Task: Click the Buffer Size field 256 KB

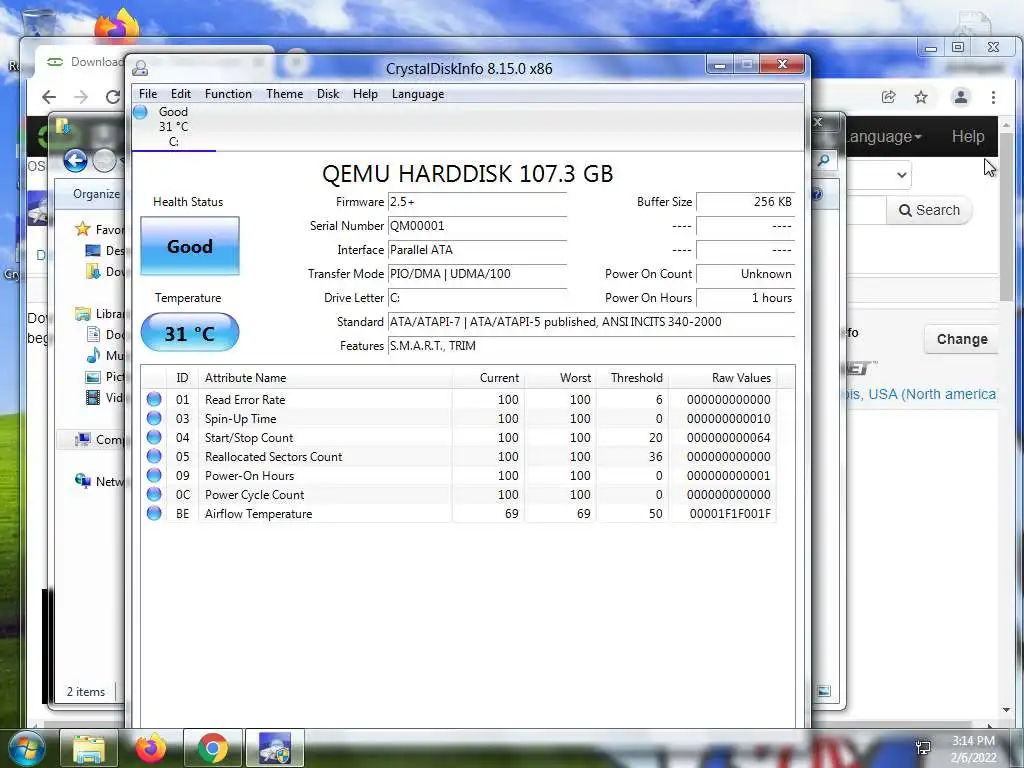Action: (x=746, y=202)
